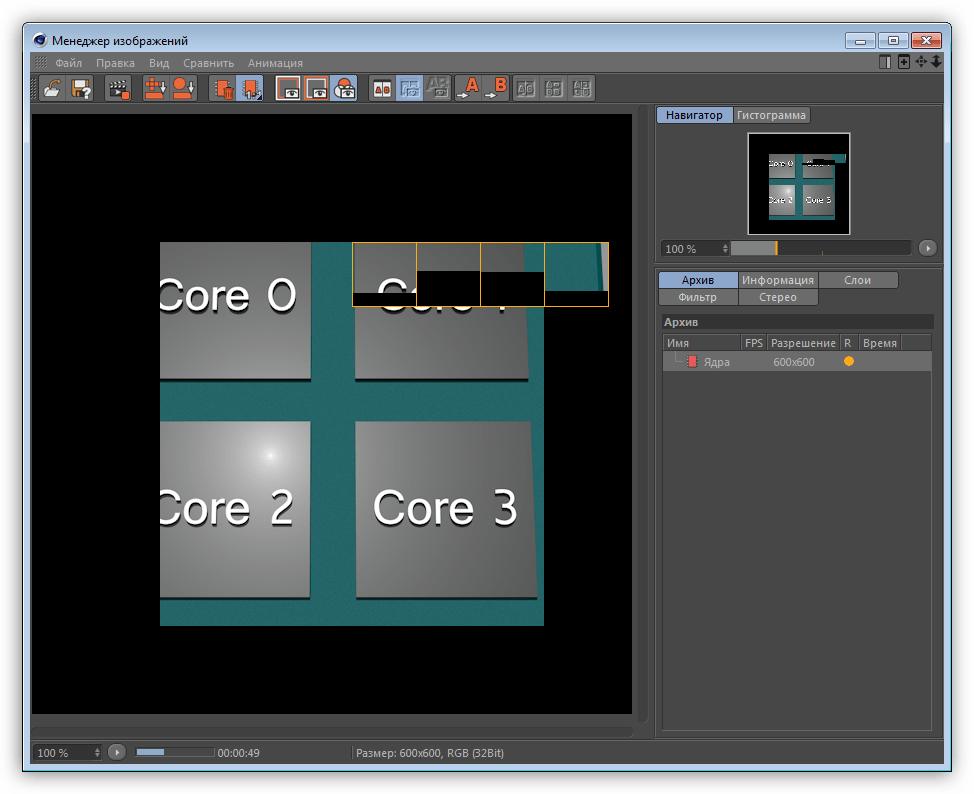The width and height of the screenshot is (974, 794).
Task: Toggle the highlighted multi-pass display button
Action: 345,88
